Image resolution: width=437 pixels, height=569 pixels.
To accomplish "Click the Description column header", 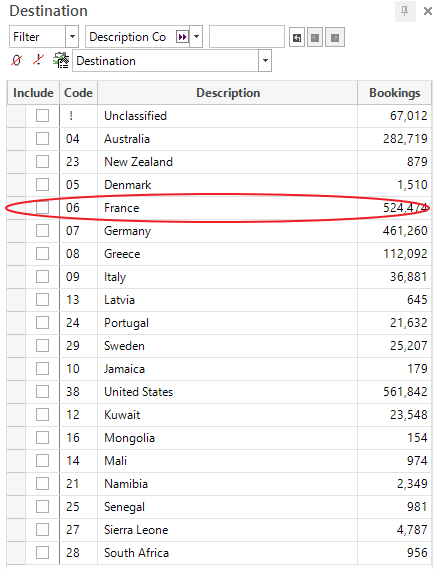I will (228, 93).
